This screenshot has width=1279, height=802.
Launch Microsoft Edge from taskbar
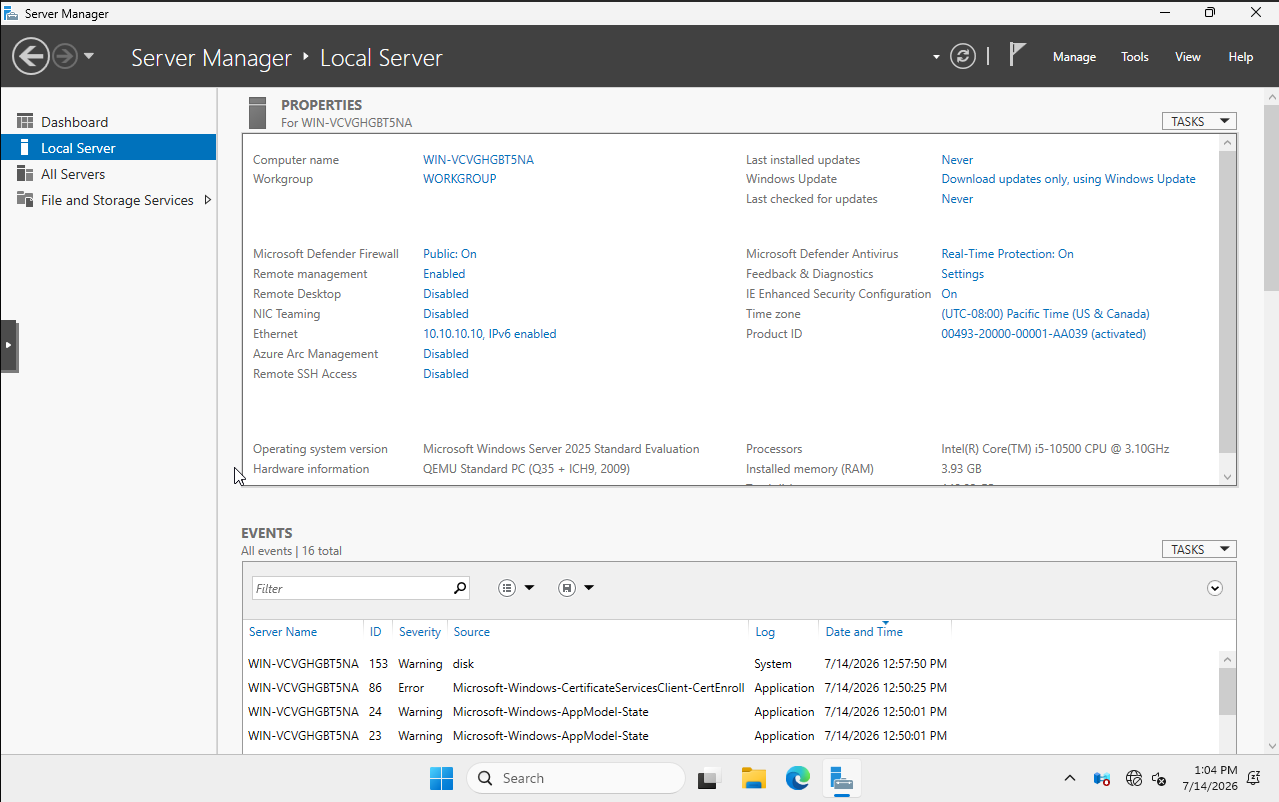[797, 778]
